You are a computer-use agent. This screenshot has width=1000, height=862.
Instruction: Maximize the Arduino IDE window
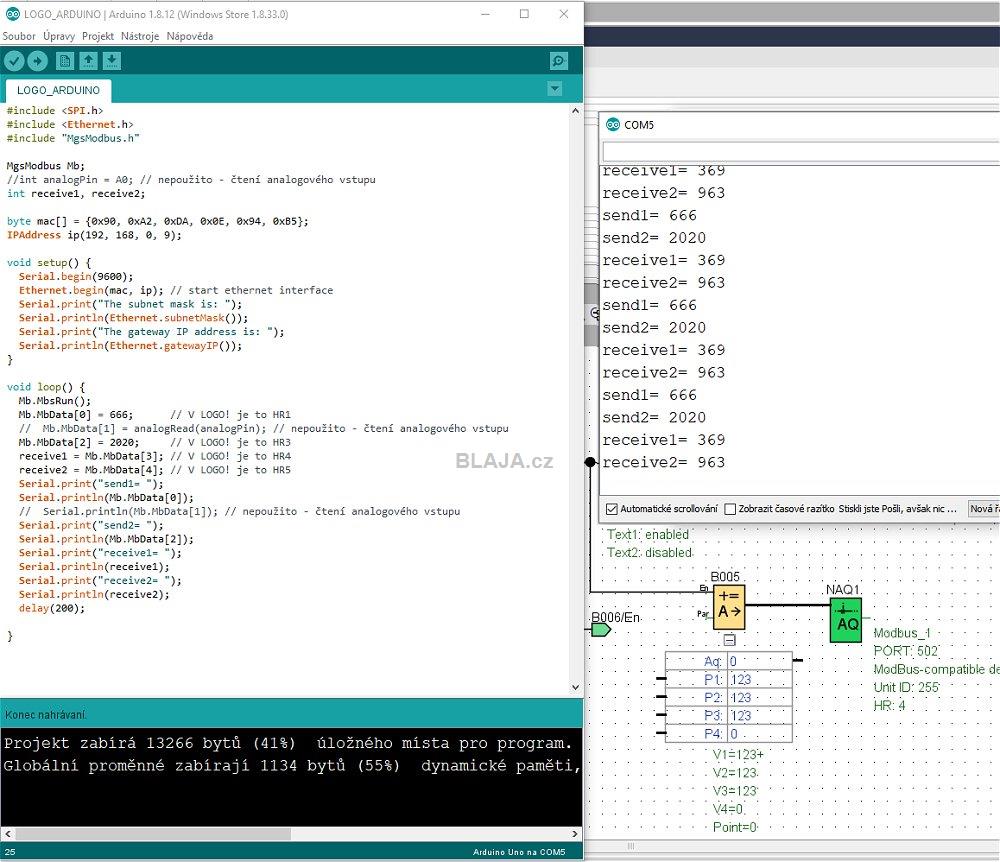tap(524, 14)
